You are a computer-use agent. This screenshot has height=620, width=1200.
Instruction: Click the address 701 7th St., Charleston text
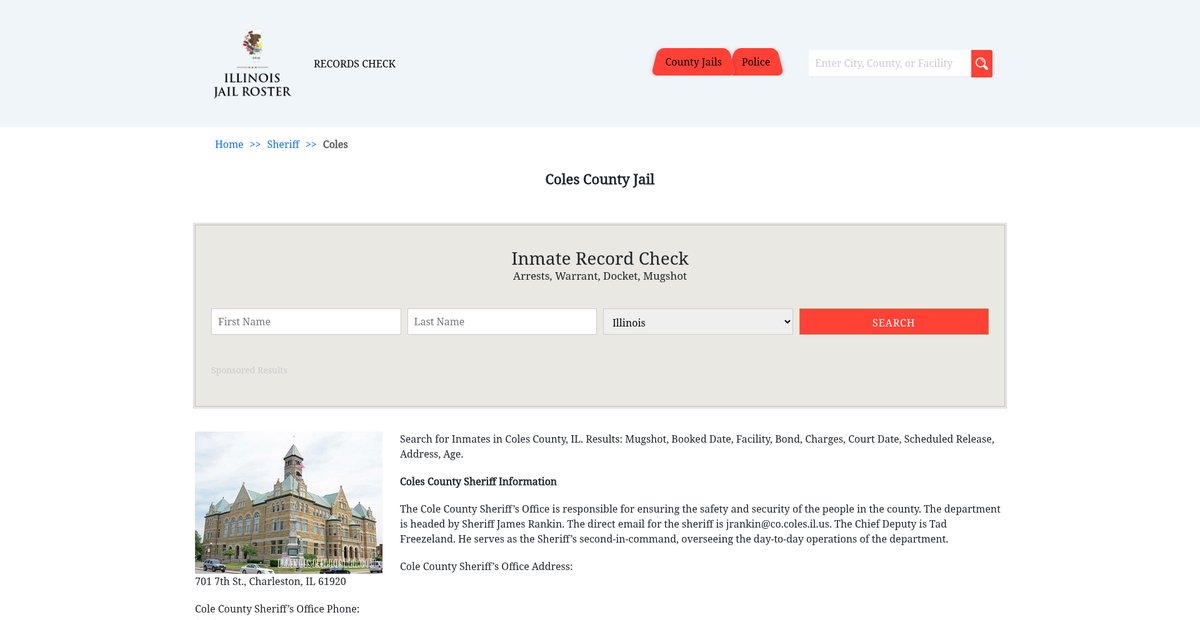pos(271,582)
